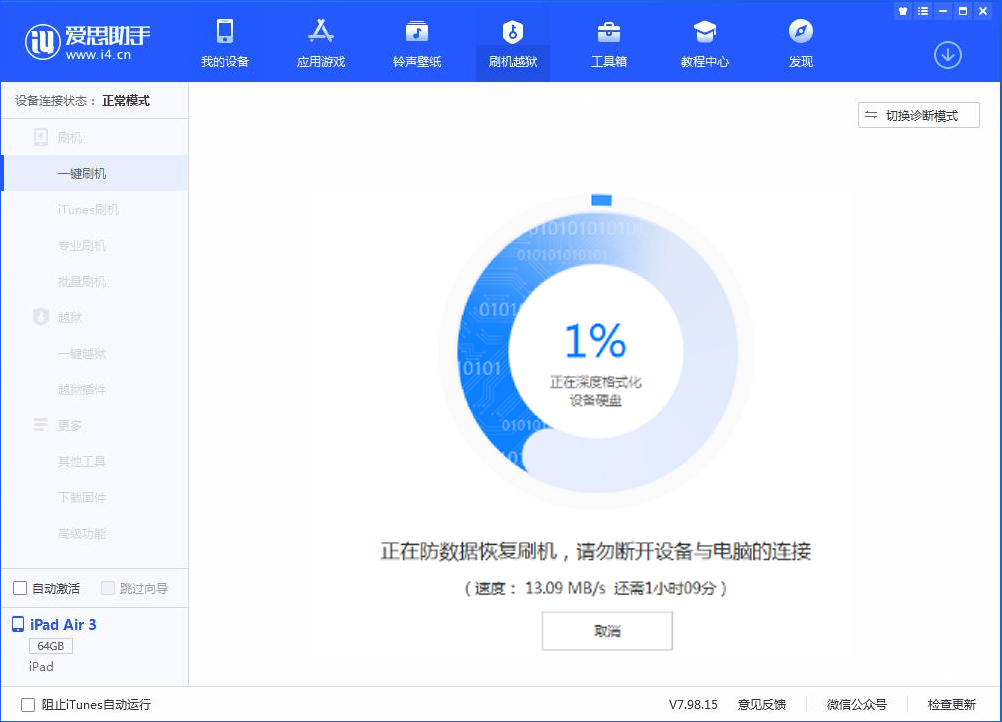The height and width of the screenshot is (722, 1002).
Task: Click the blue download arrow icon
Action: 947,55
